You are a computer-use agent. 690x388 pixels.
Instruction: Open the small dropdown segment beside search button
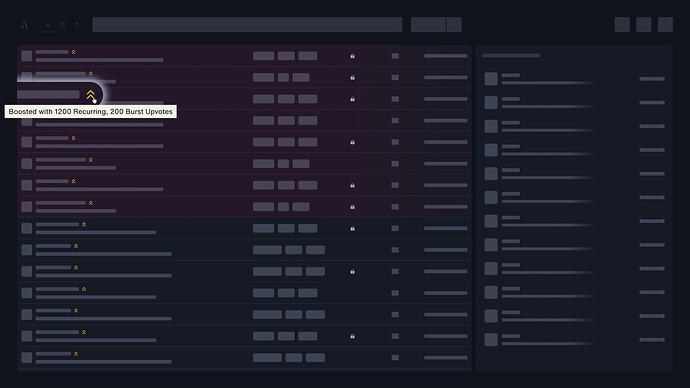coord(454,25)
